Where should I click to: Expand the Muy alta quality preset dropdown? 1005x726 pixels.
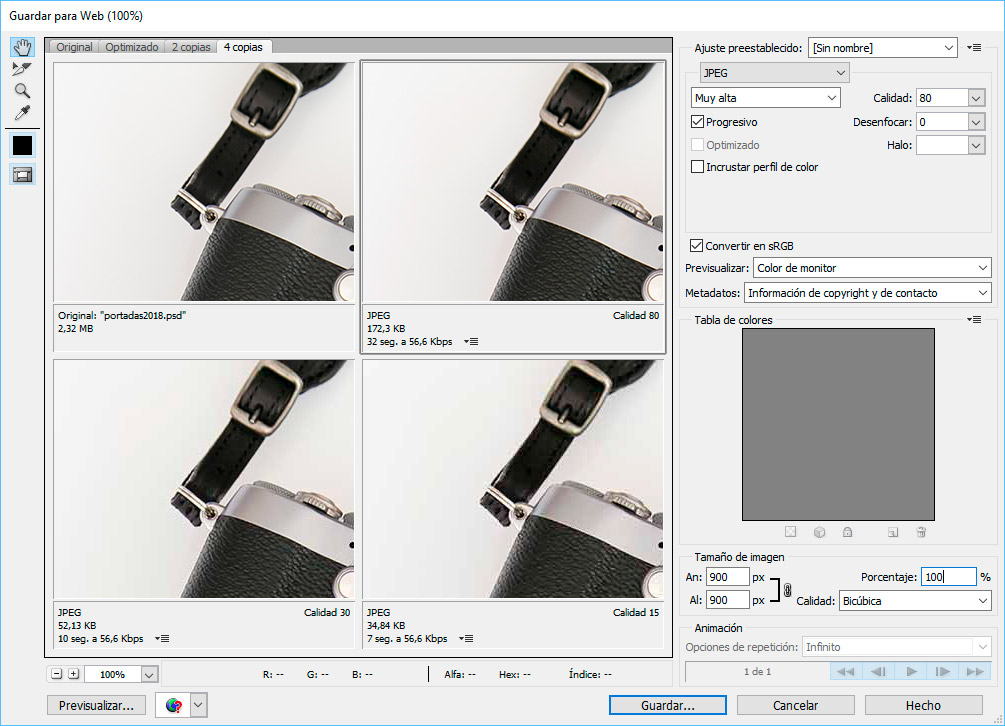pos(765,98)
